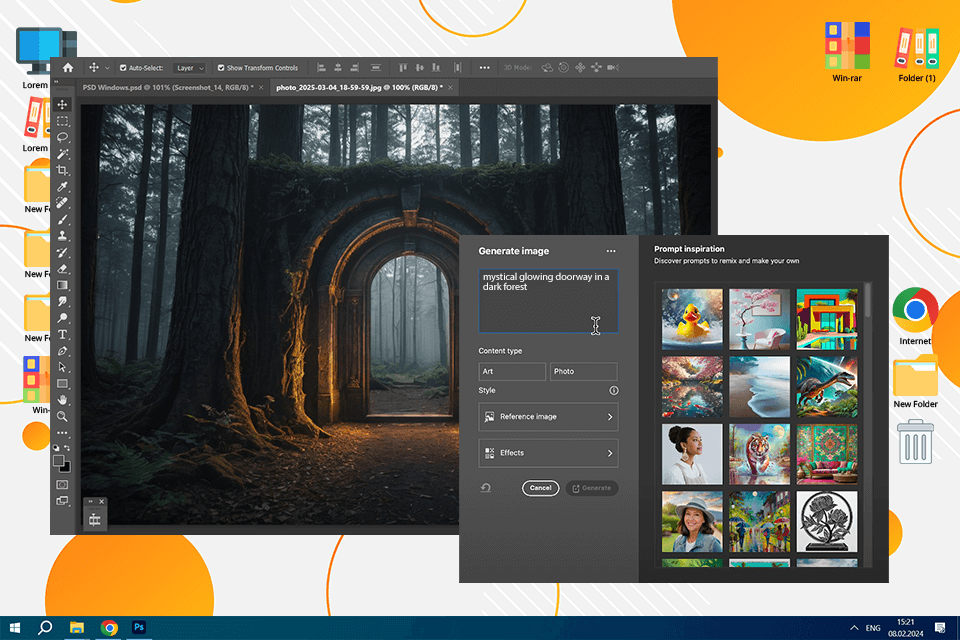Open Generate image more options menu
This screenshot has width=960, height=640.
[611, 251]
